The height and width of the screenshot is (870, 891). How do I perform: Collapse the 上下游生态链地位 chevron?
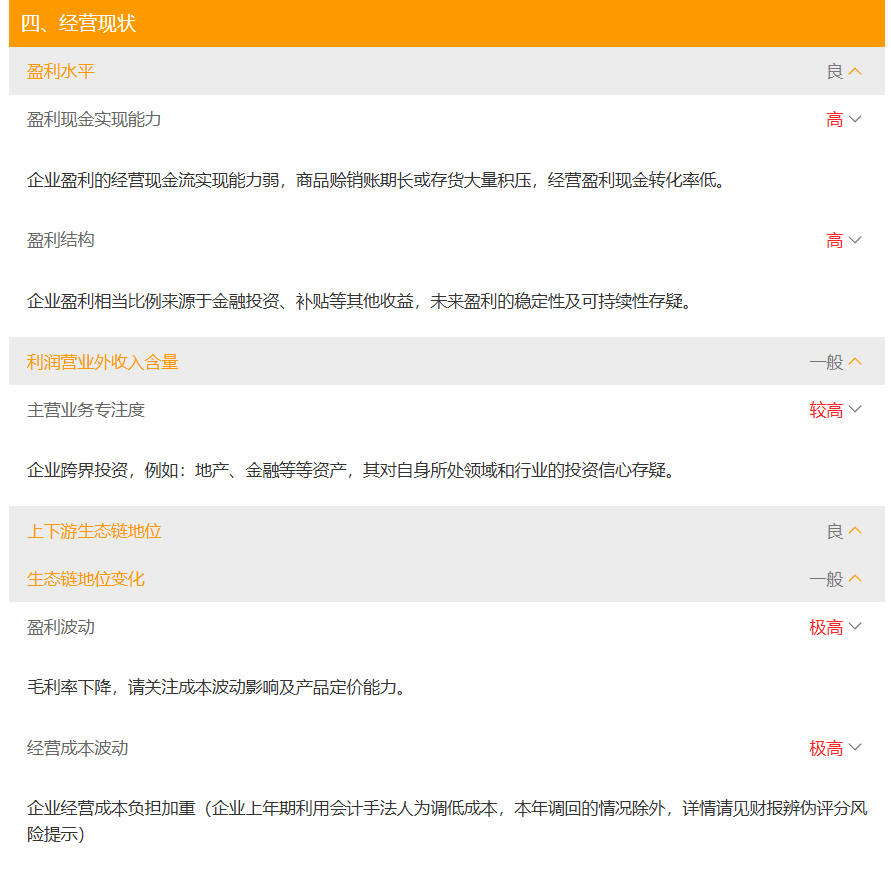(x=855, y=531)
